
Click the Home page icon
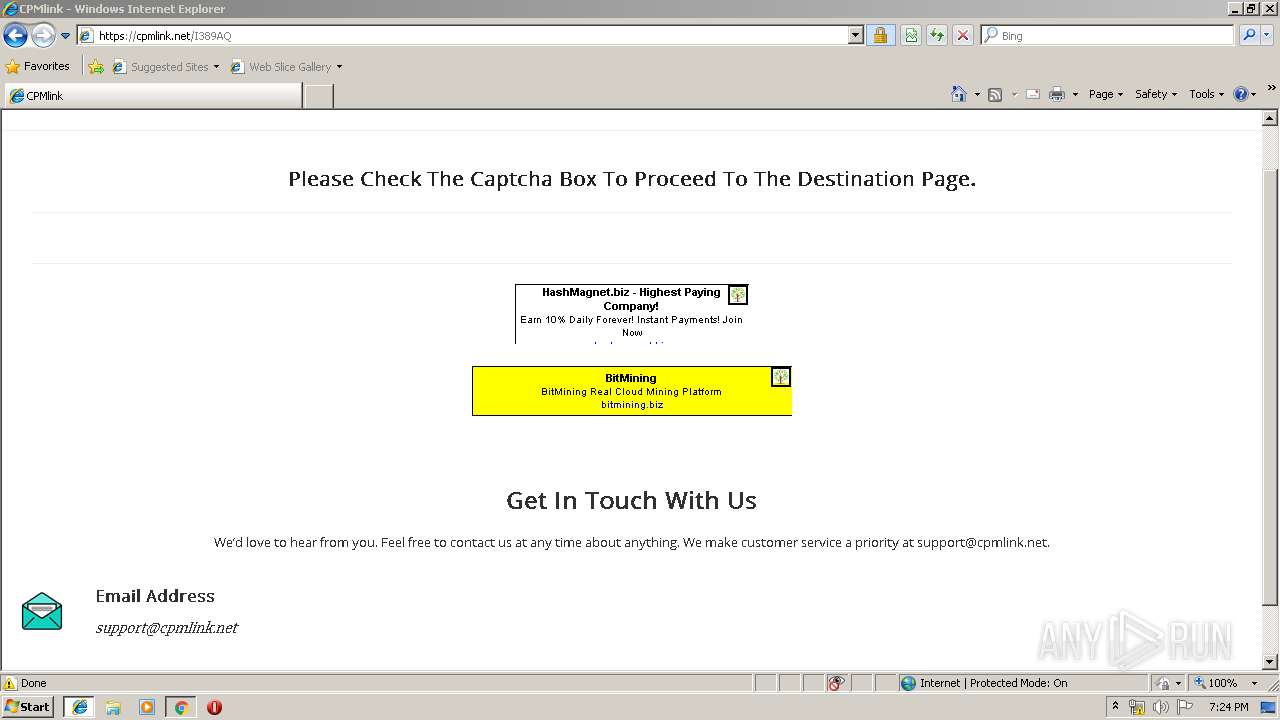pos(958,94)
